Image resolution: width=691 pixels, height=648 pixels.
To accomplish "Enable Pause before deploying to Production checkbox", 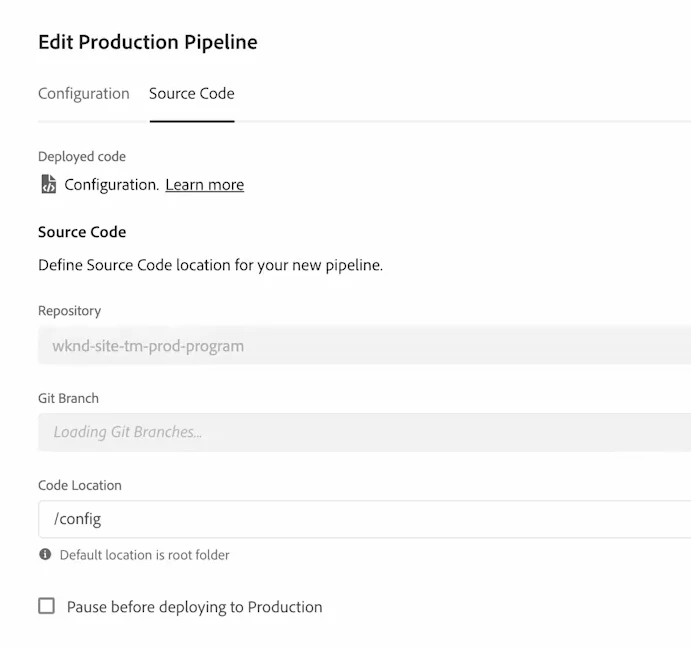I will [47, 606].
